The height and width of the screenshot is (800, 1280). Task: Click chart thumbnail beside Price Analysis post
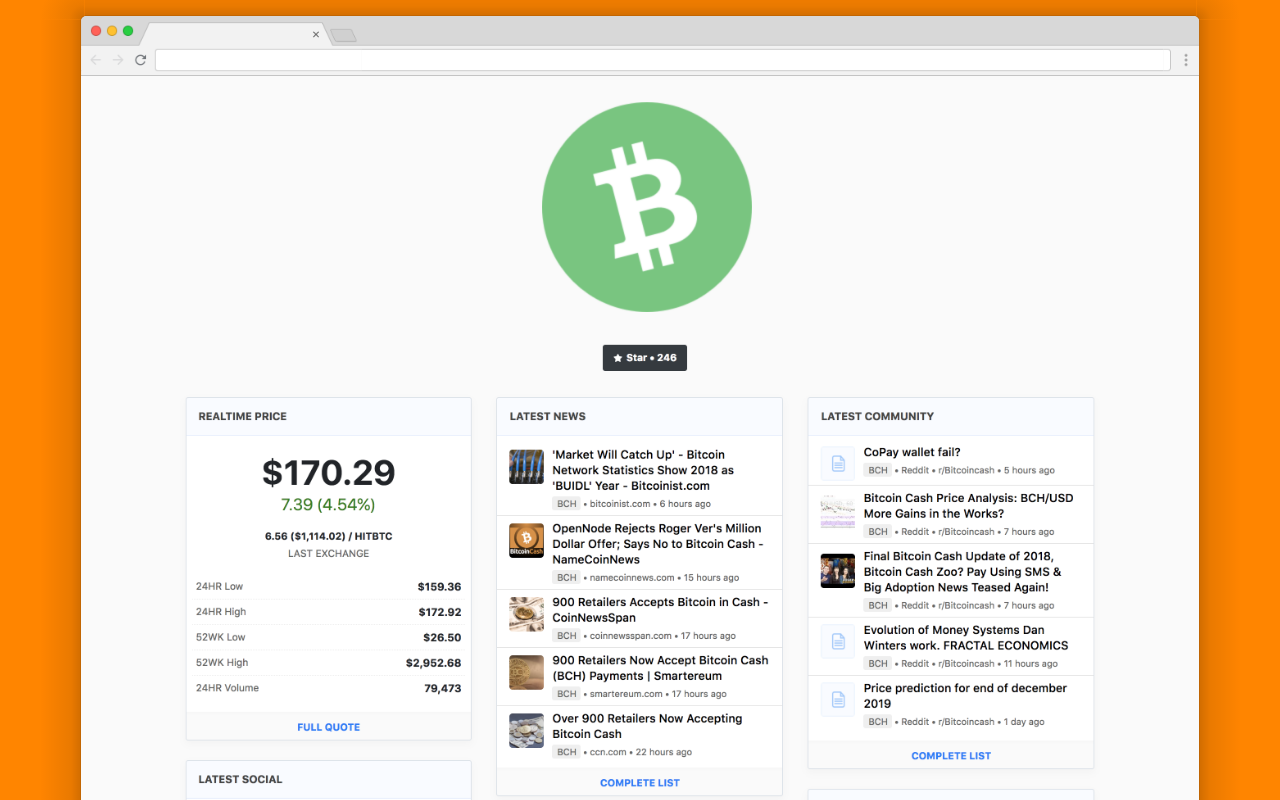click(838, 510)
